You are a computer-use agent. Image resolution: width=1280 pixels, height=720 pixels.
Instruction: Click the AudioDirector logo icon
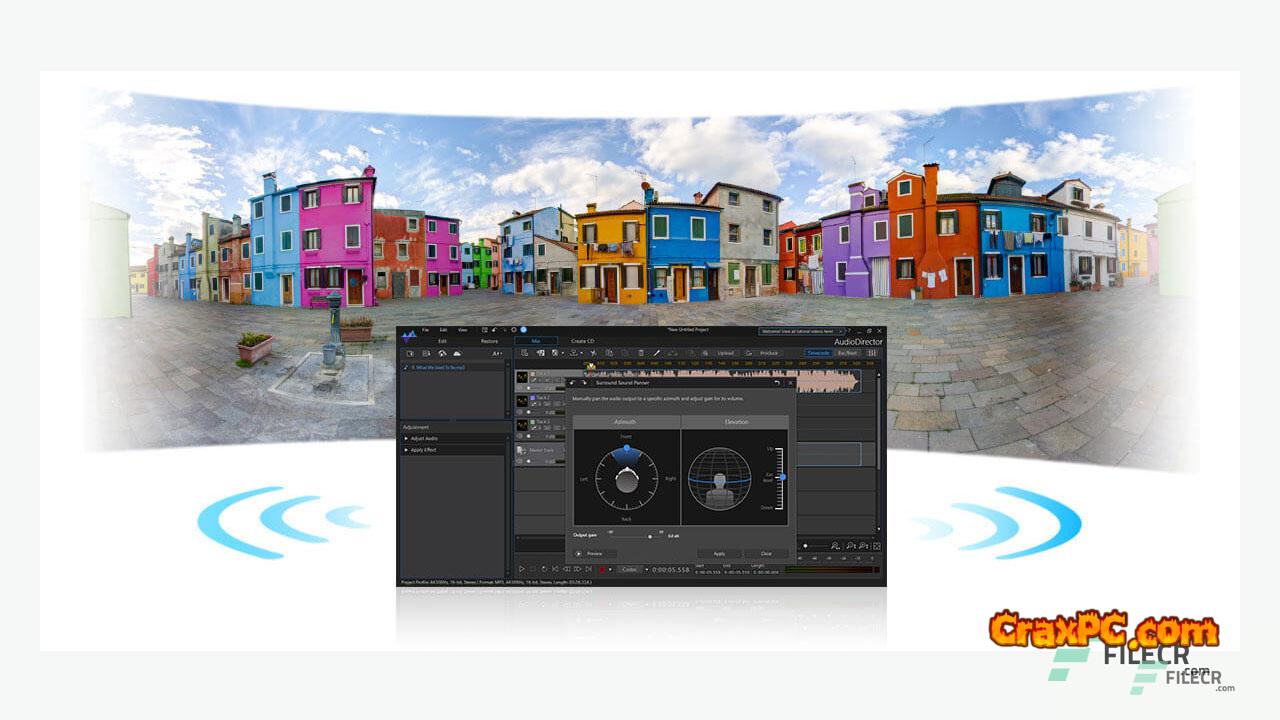click(409, 337)
